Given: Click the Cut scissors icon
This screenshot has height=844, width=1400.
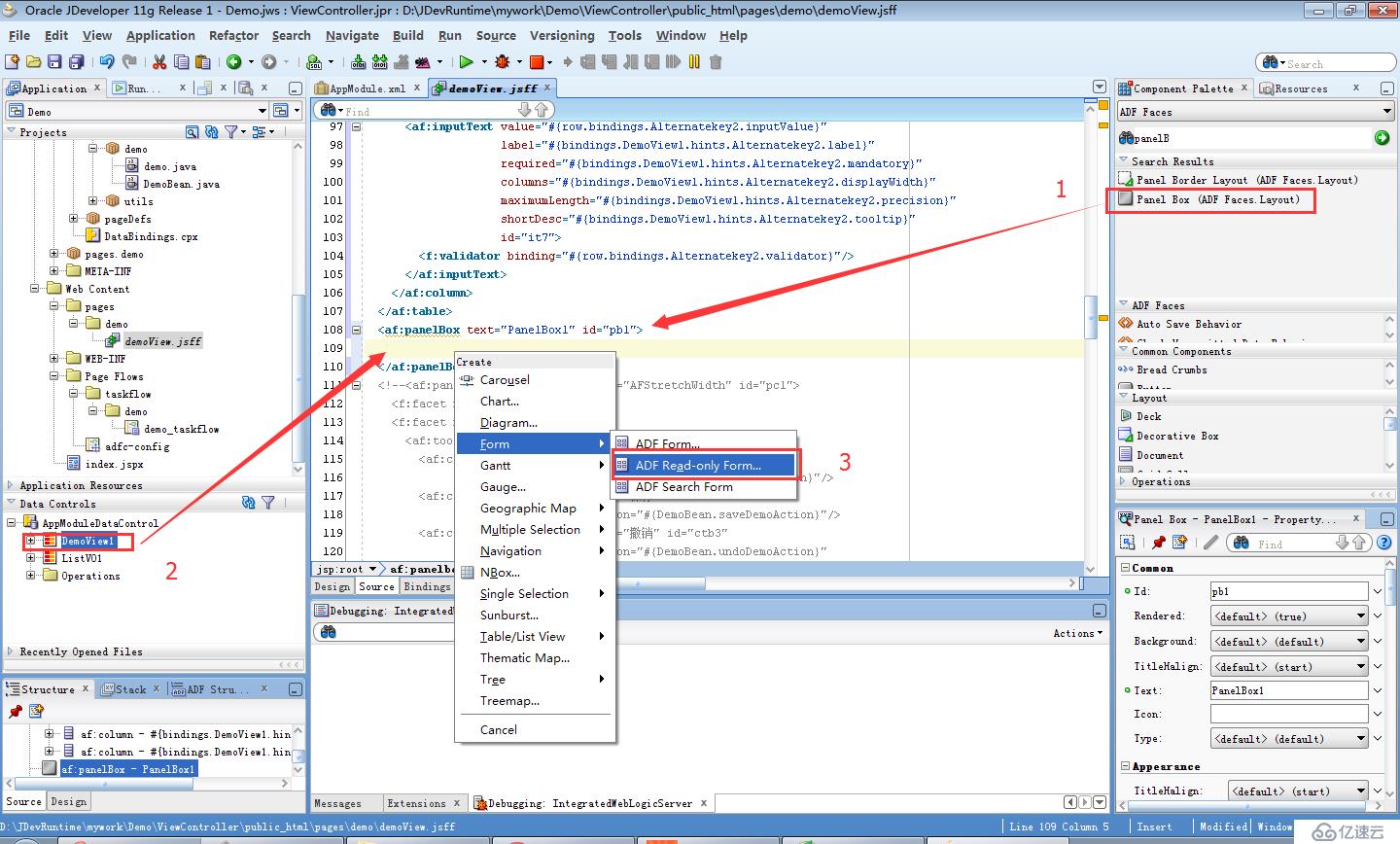Looking at the screenshot, I should tap(159, 61).
